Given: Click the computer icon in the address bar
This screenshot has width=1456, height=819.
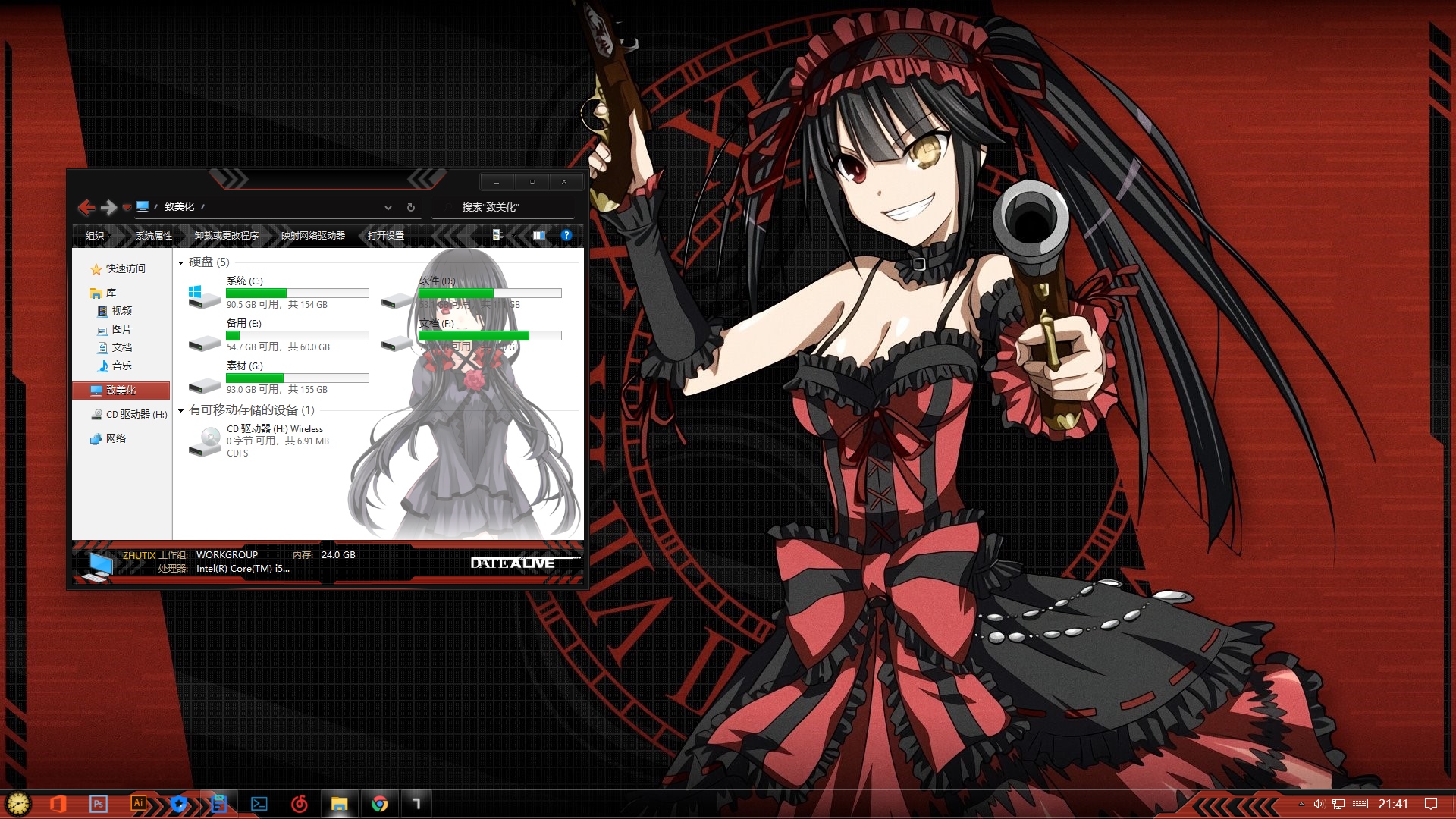Looking at the screenshot, I should pos(143,206).
